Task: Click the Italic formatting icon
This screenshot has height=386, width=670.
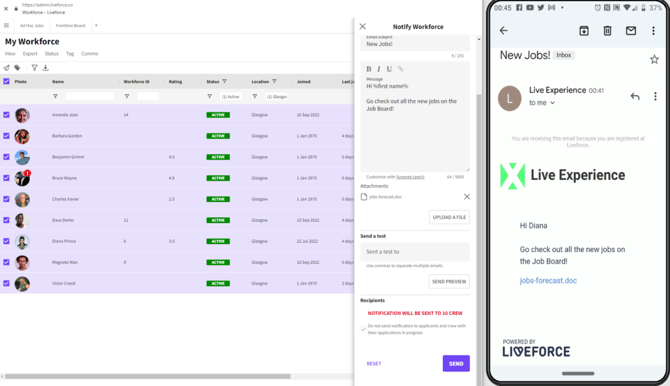Action: coord(379,69)
